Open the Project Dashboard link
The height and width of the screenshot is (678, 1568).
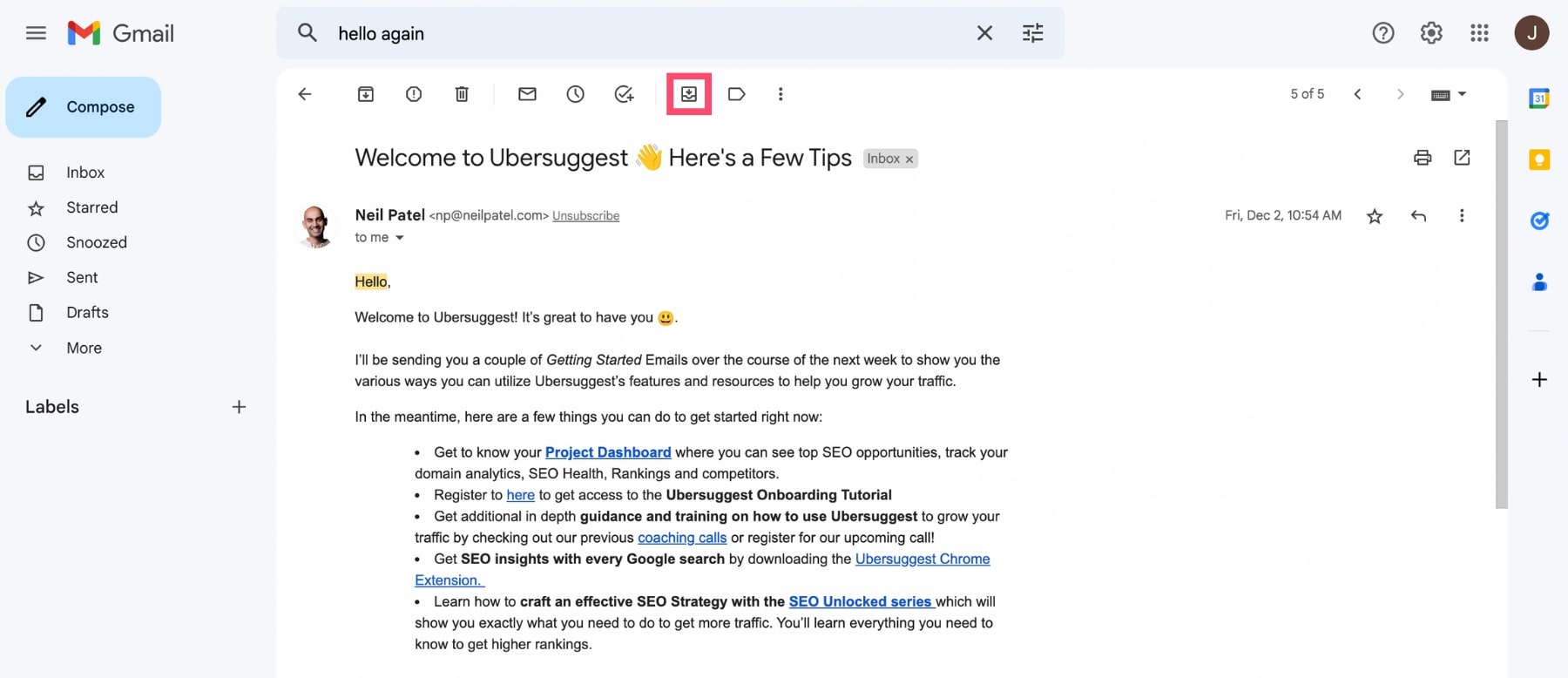(x=608, y=452)
